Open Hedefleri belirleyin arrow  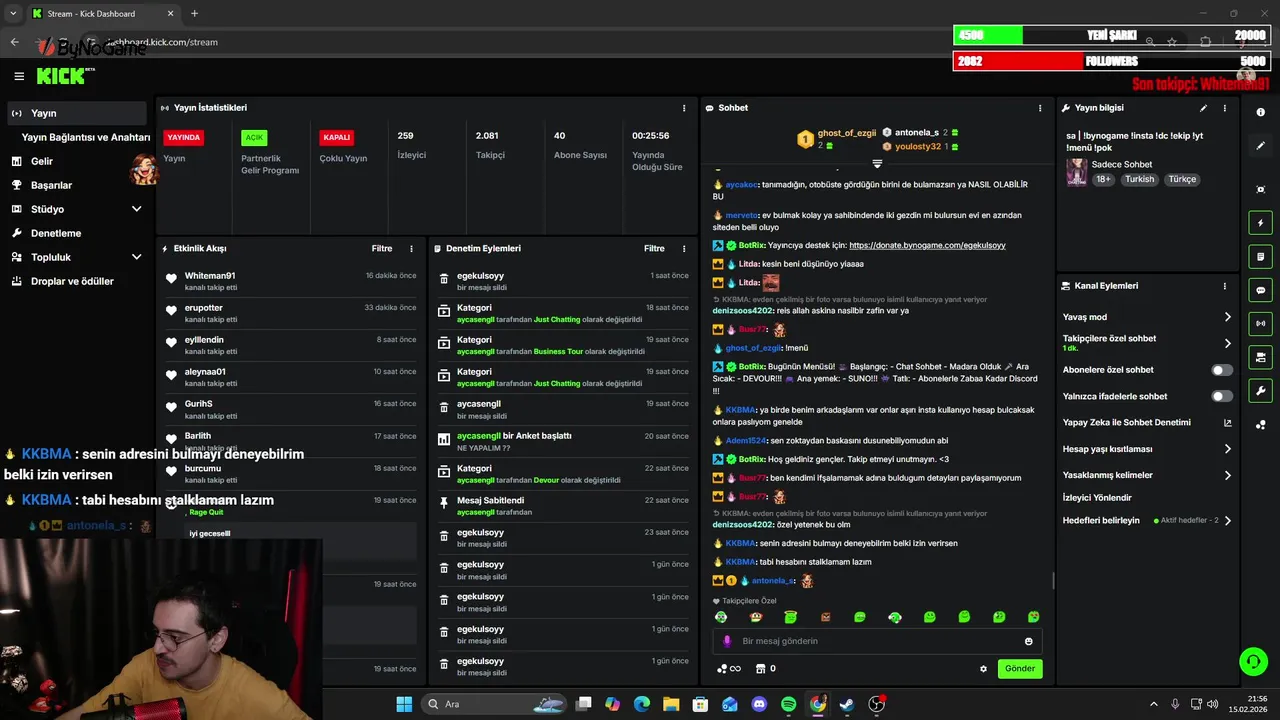(x=1228, y=520)
